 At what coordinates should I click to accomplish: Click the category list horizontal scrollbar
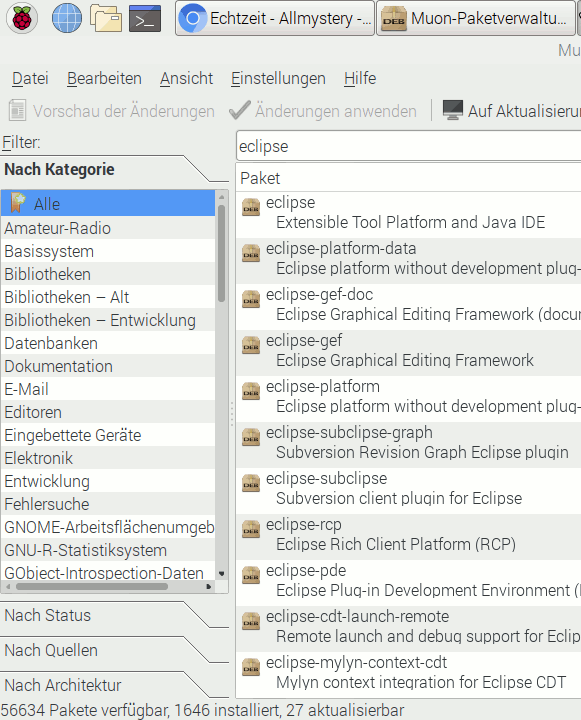click(x=92, y=586)
